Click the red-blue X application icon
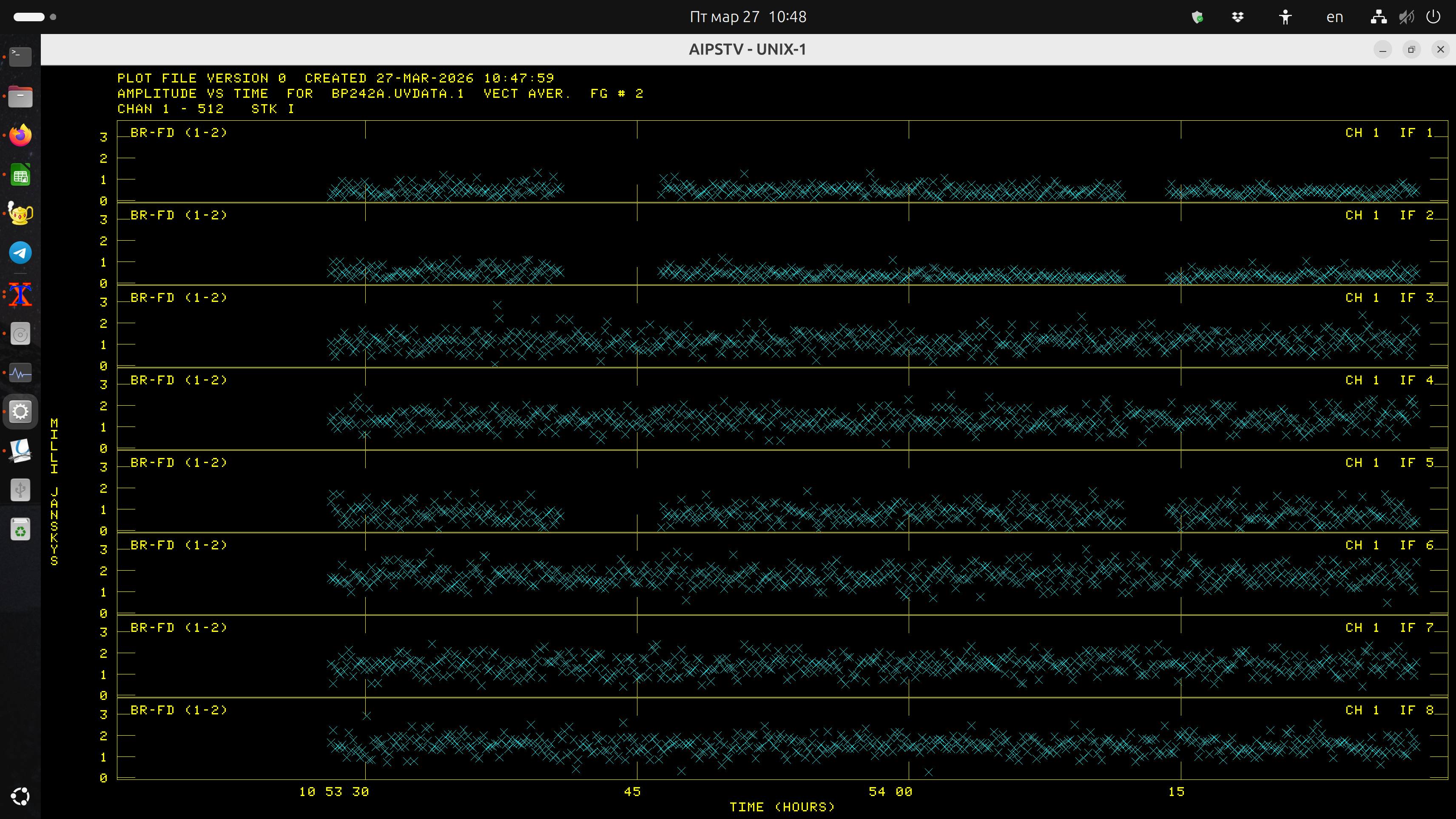The height and width of the screenshot is (819, 1456). click(x=20, y=295)
